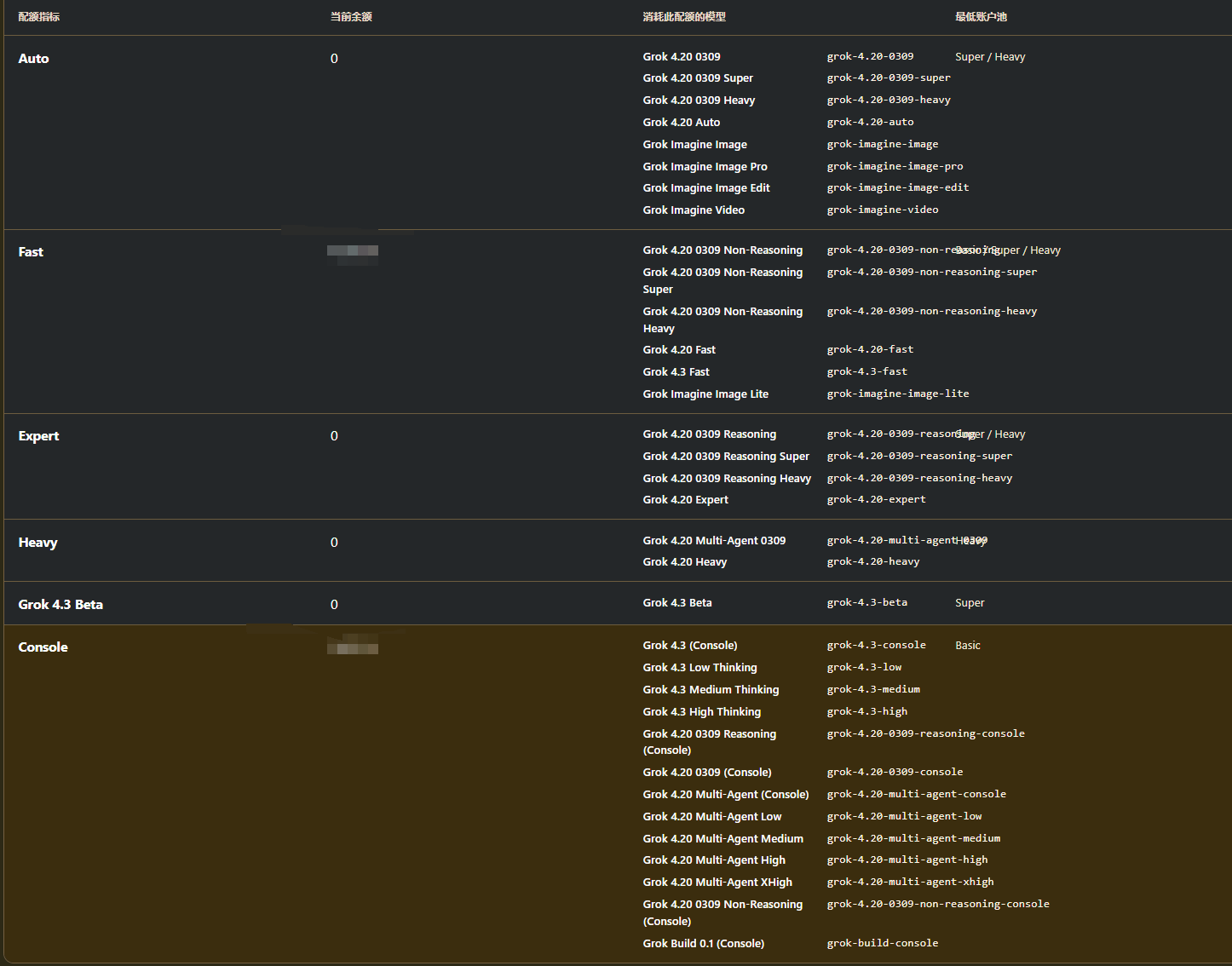Click the balance value 0 in the Auto row
This screenshot has height=966, width=1232.
pos(334,59)
